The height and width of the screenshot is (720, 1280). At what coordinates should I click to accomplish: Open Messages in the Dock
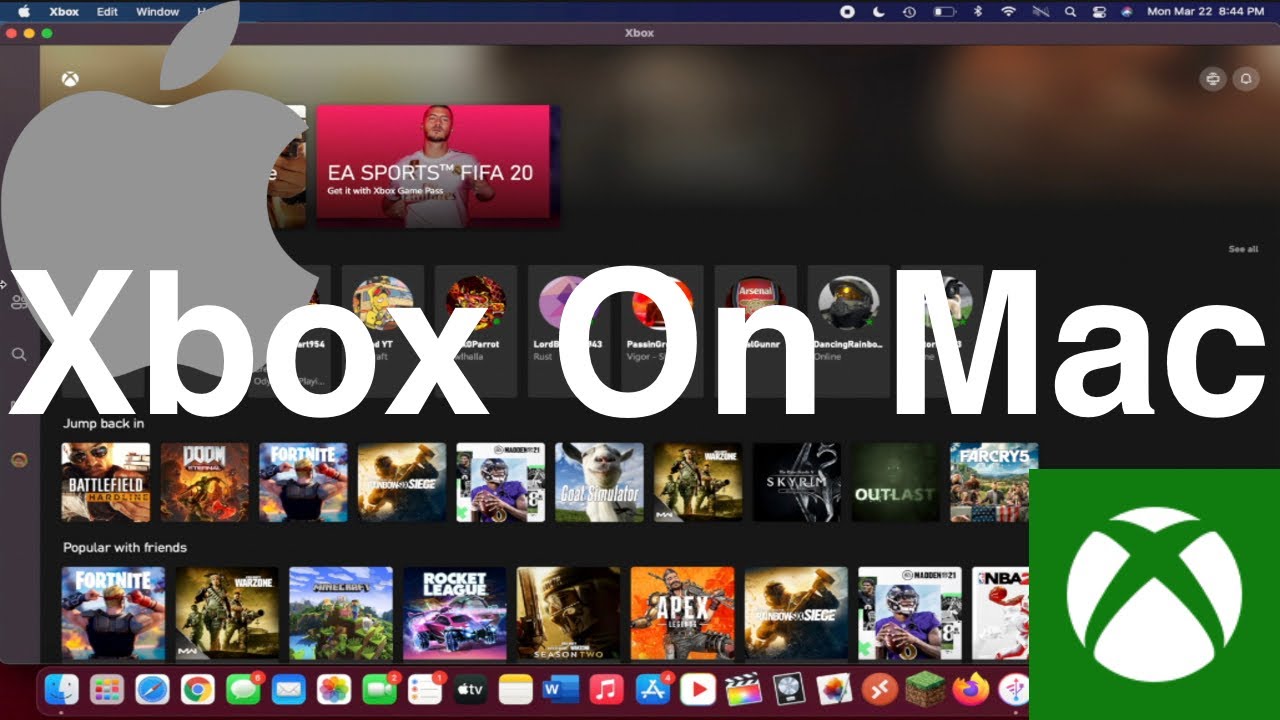[243, 689]
